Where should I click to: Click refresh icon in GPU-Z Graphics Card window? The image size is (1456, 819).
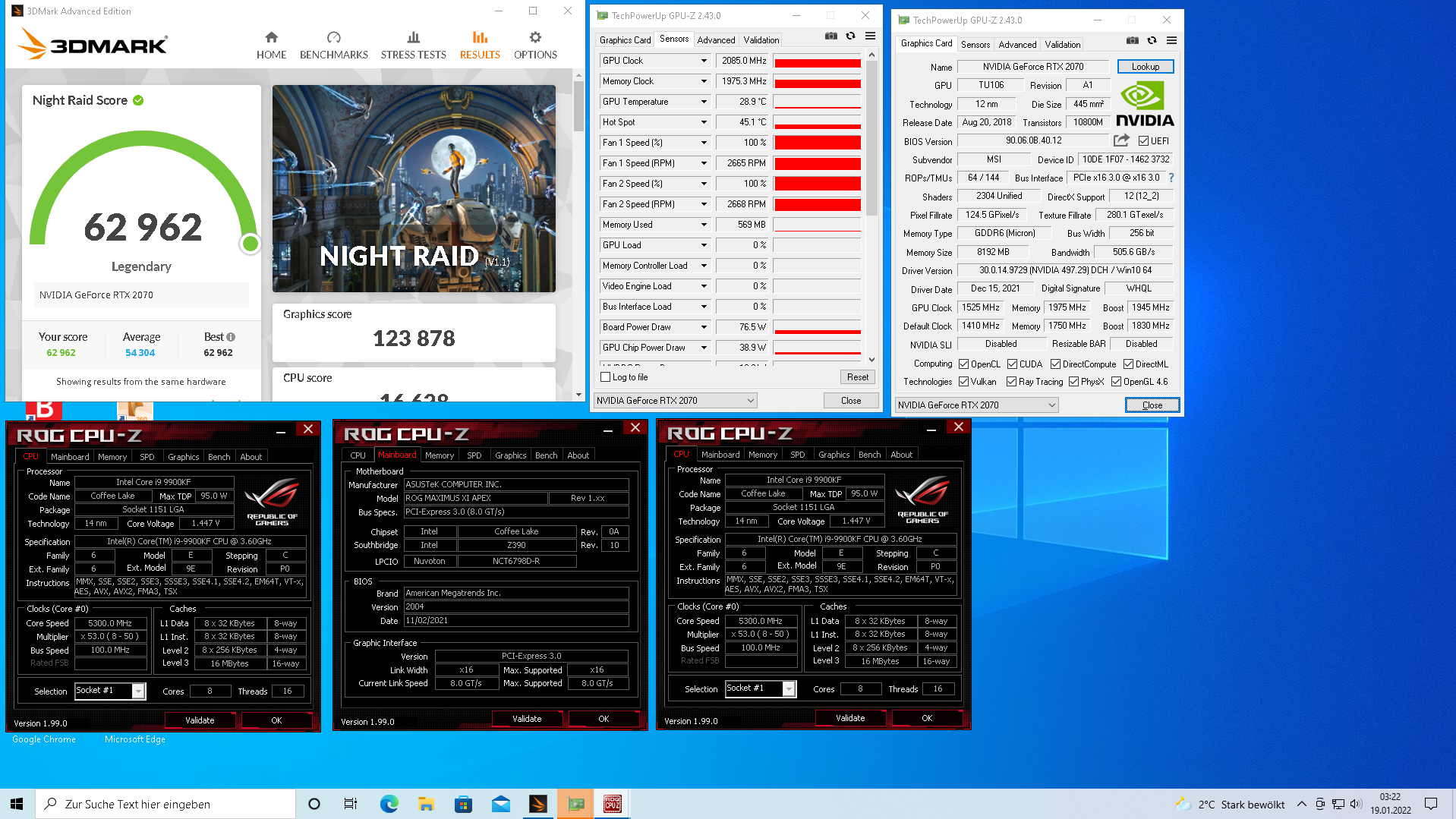[1152, 41]
